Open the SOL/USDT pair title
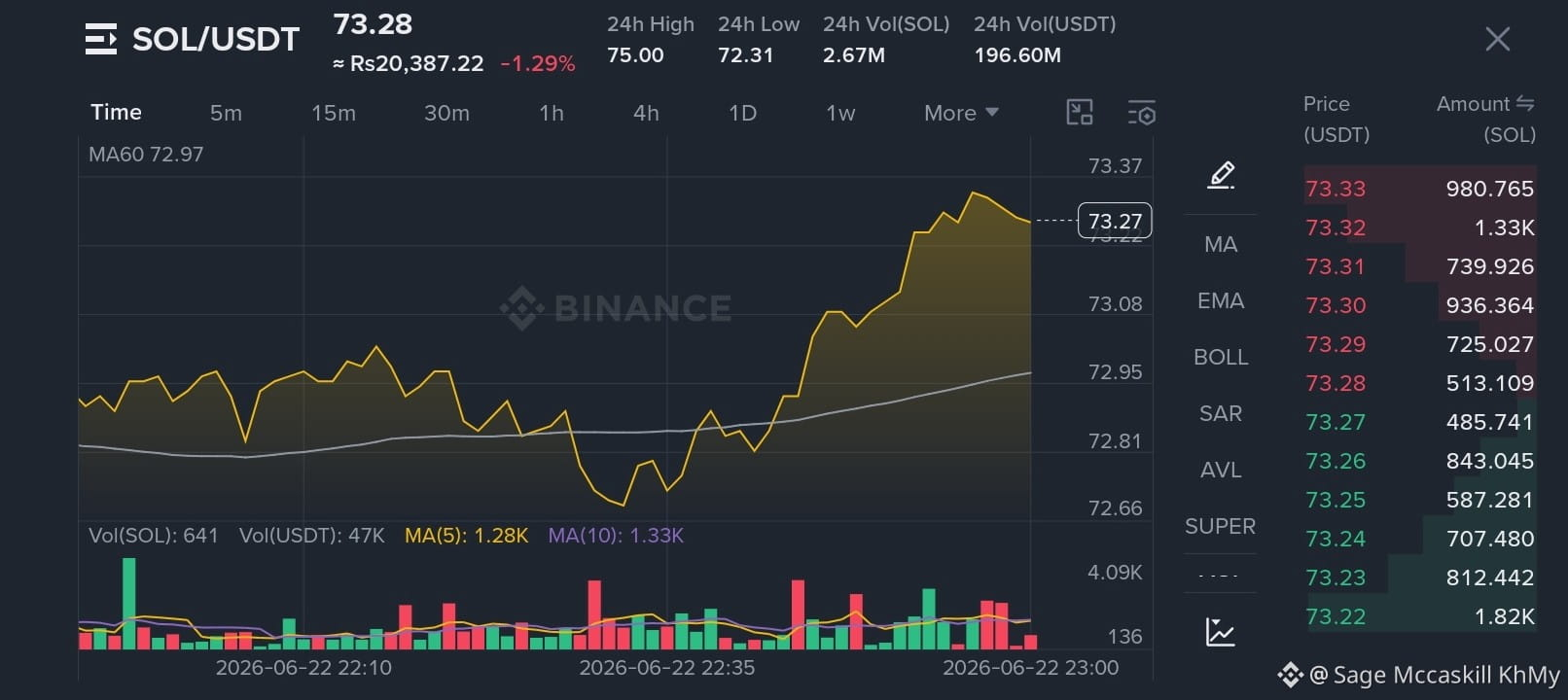The image size is (1568, 700). 216,39
